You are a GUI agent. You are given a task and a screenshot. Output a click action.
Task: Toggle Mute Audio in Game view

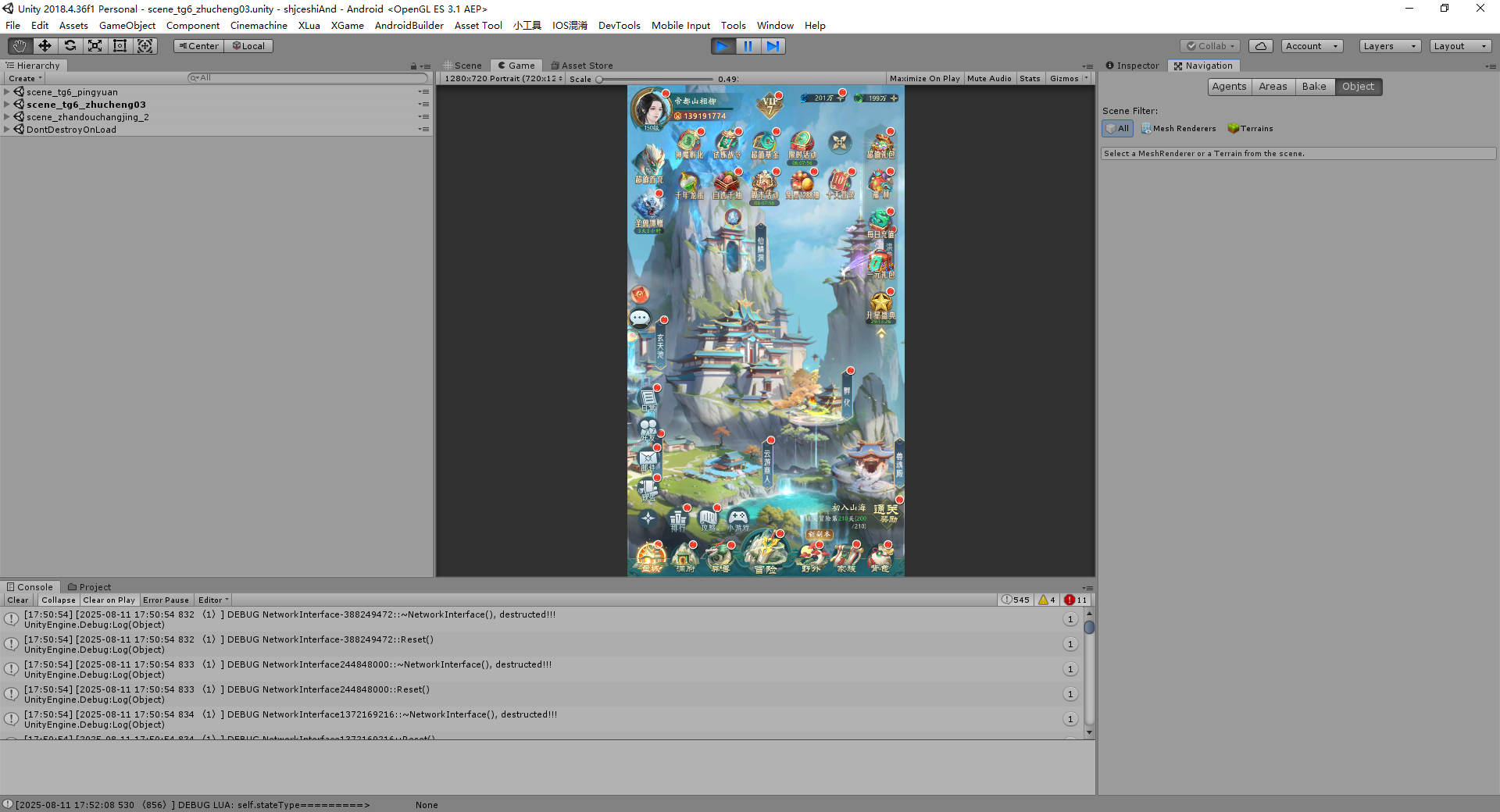pyautogui.click(x=989, y=78)
